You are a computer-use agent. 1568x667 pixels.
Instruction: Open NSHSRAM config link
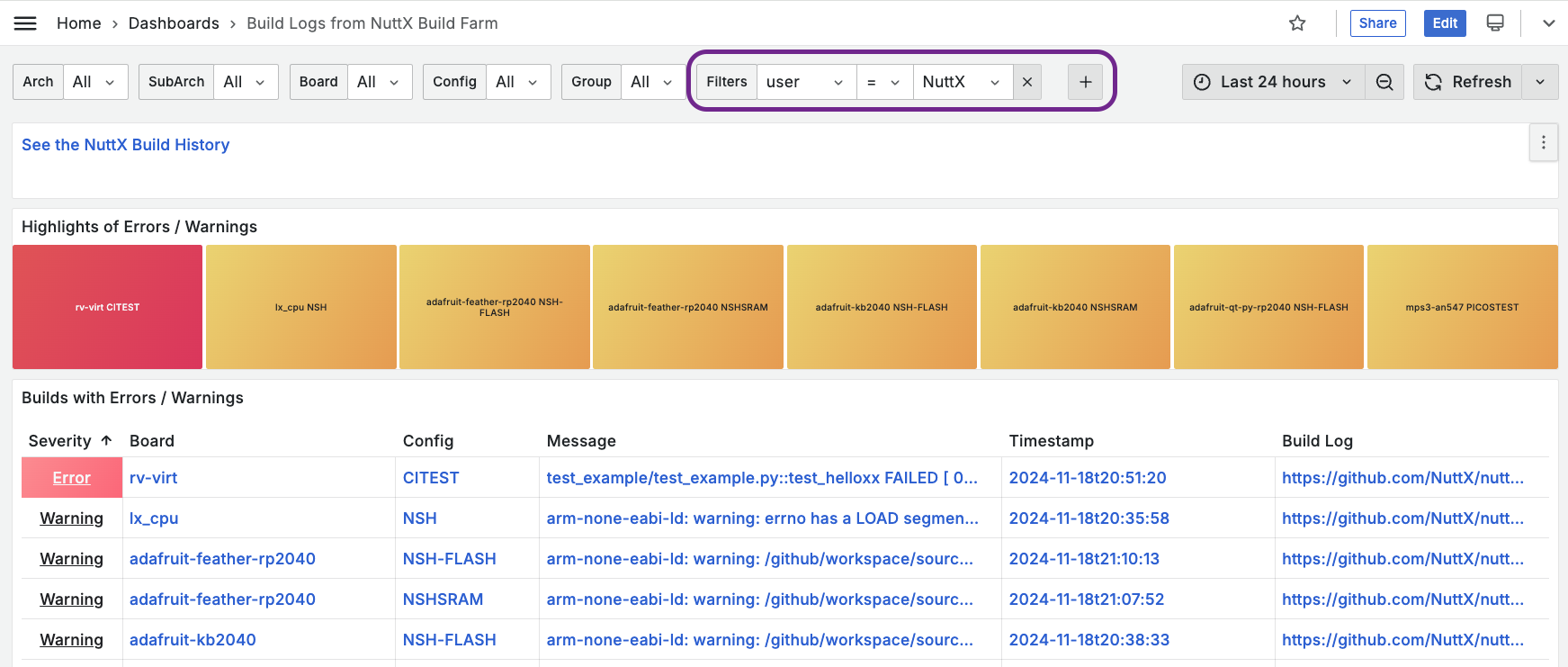click(x=444, y=599)
